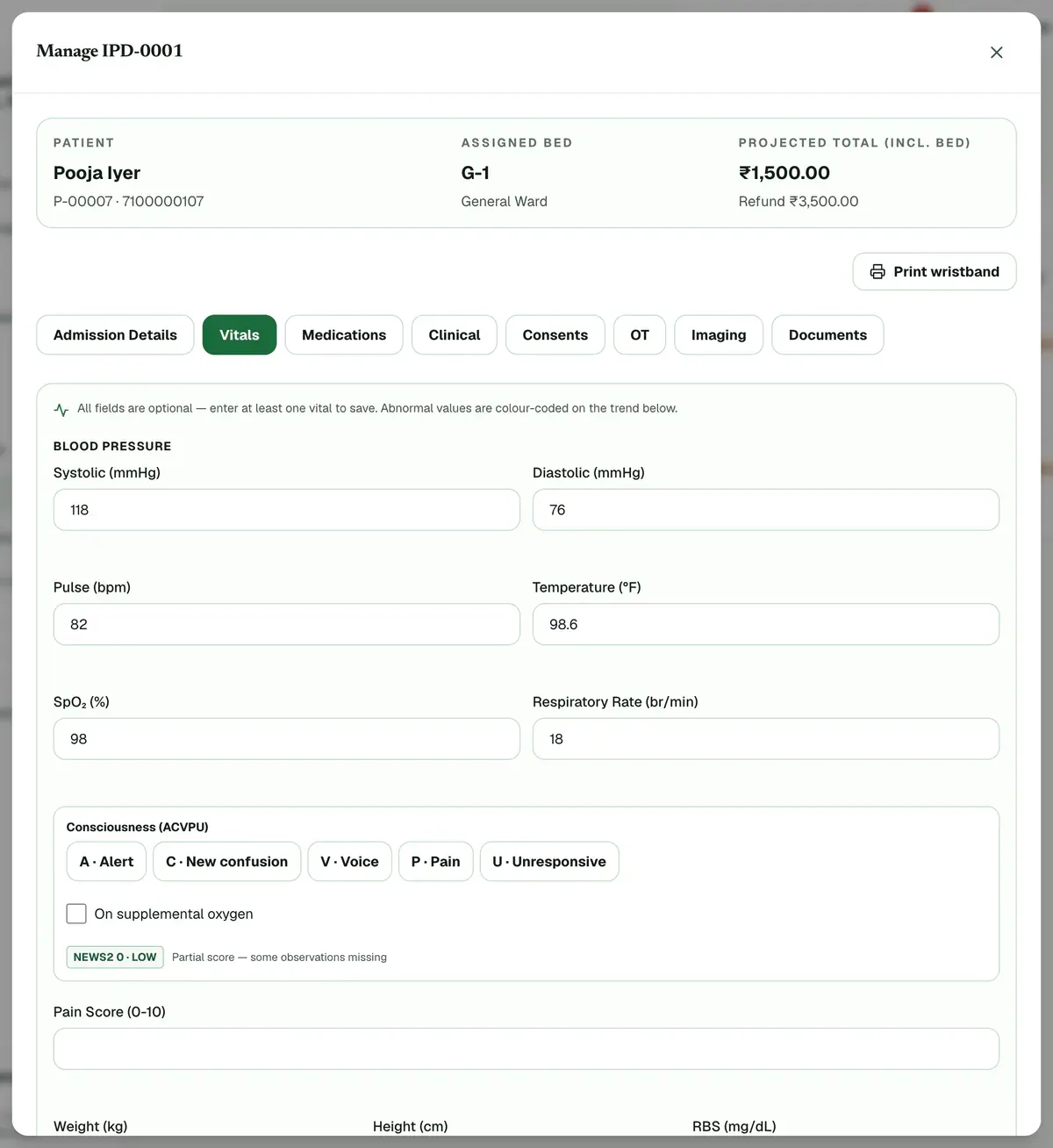Select the Vitals tab
1053x1148 pixels.
[240, 335]
